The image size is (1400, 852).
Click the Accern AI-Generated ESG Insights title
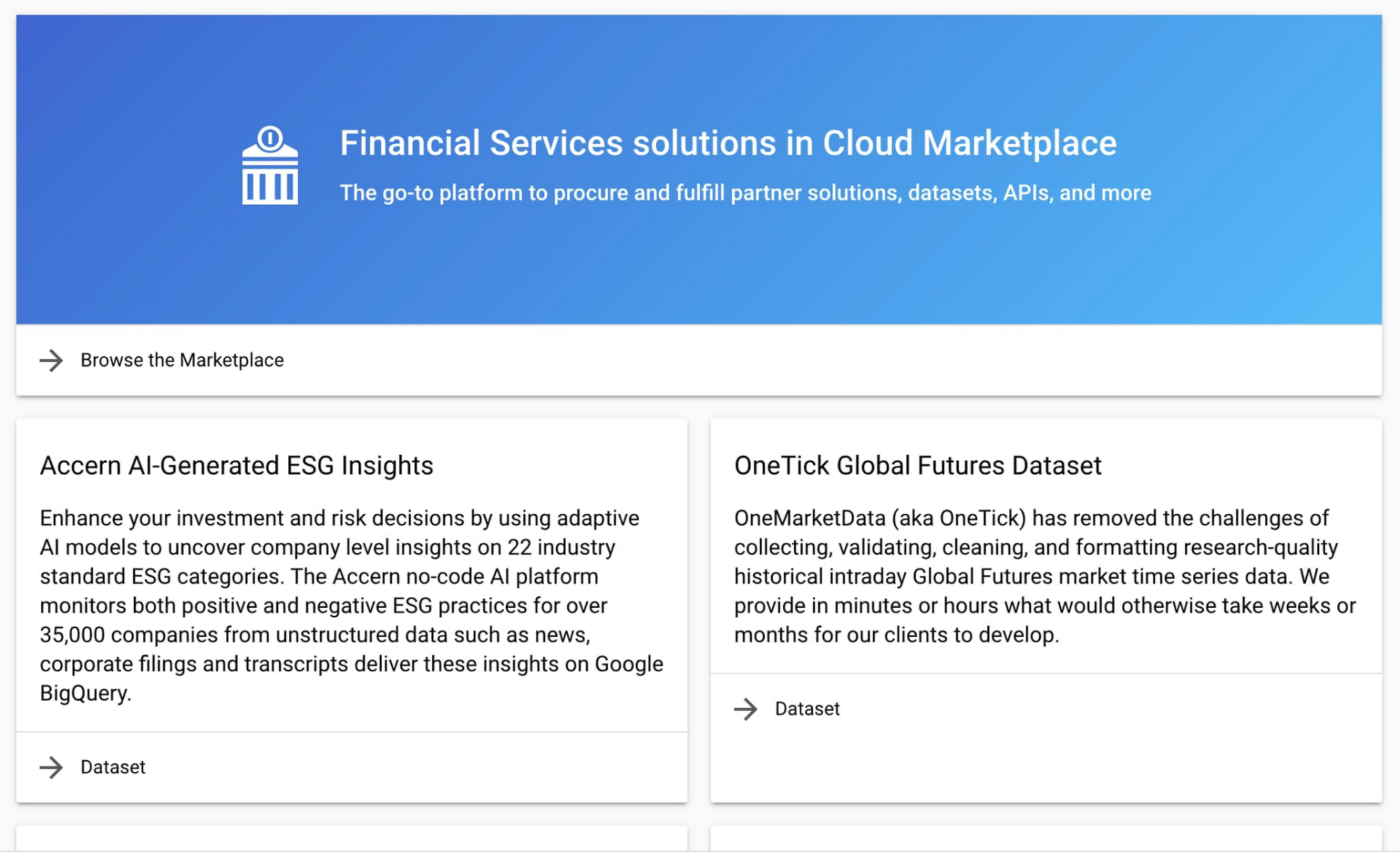pyautogui.click(x=236, y=466)
